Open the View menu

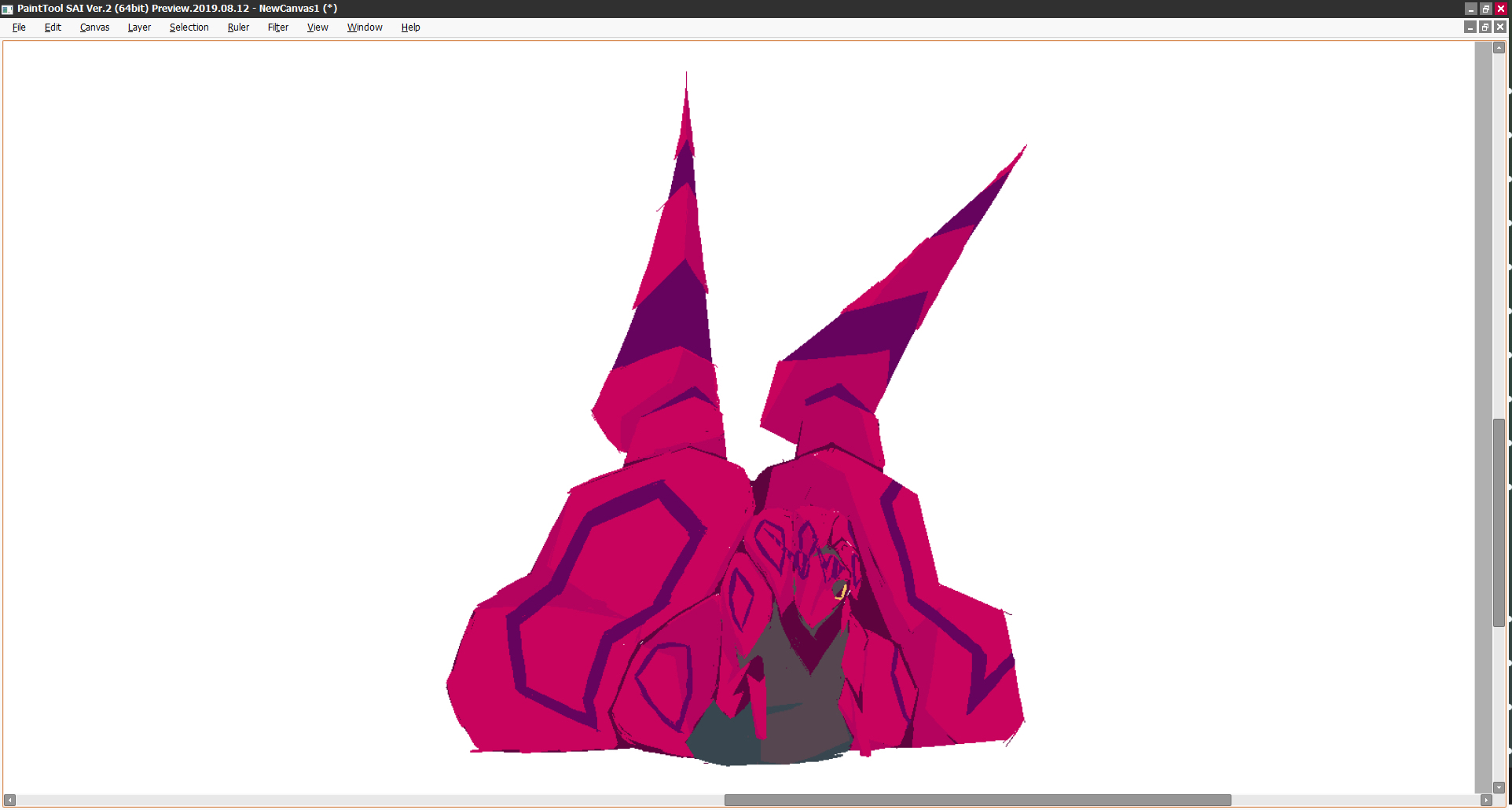317,27
